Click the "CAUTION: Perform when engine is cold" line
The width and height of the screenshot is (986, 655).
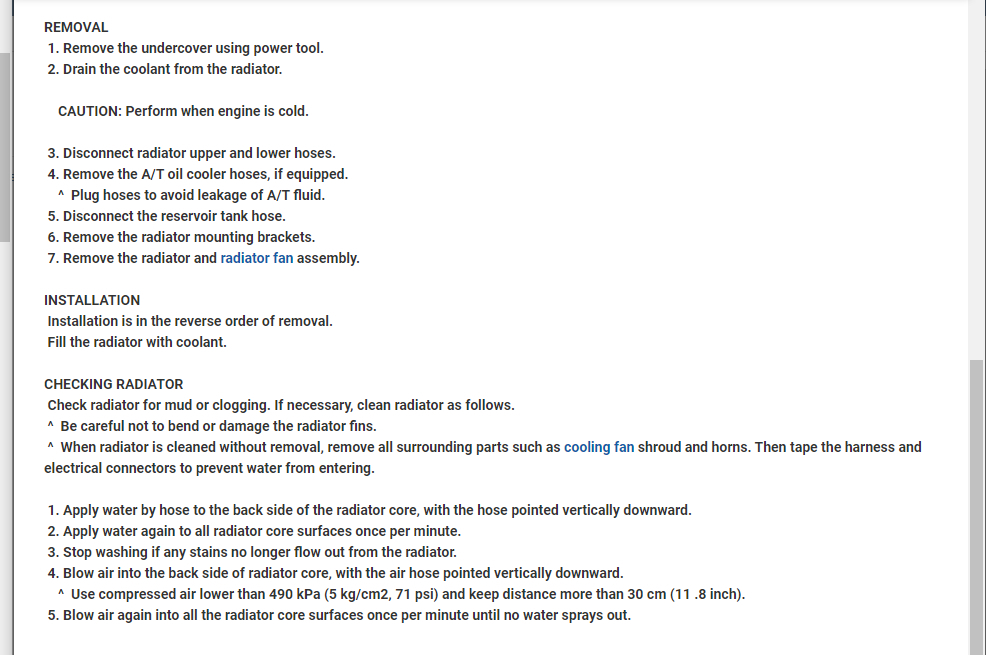[183, 111]
